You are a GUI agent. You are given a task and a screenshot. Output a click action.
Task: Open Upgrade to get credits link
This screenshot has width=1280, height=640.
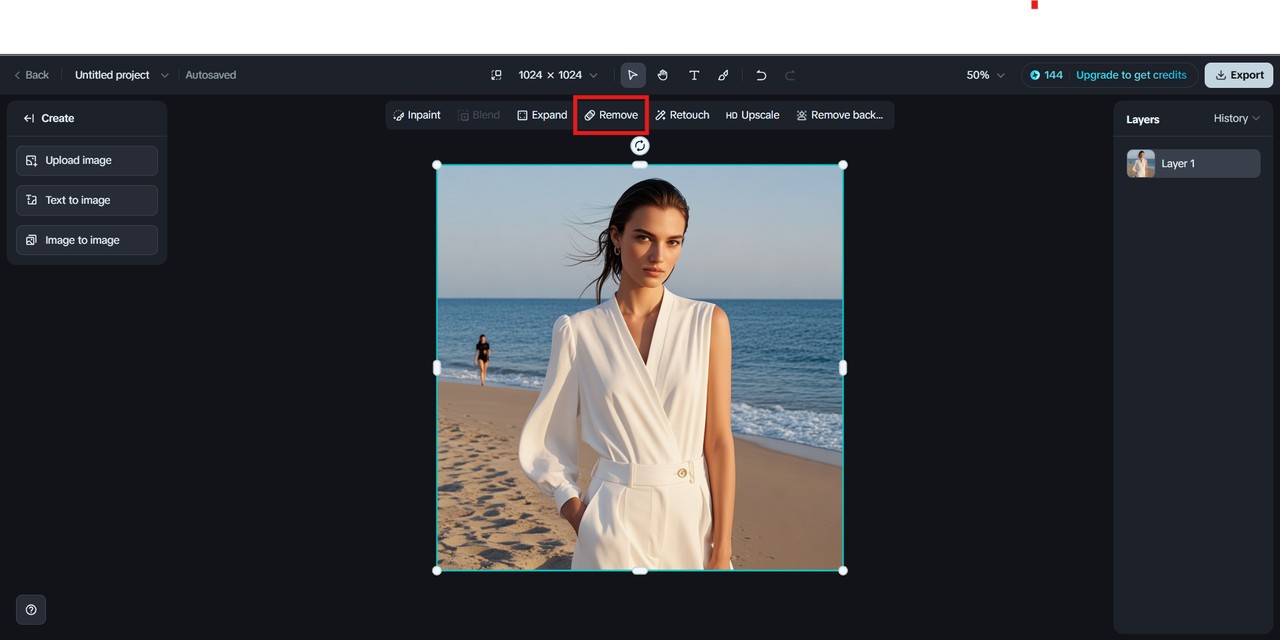[1131, 75]
